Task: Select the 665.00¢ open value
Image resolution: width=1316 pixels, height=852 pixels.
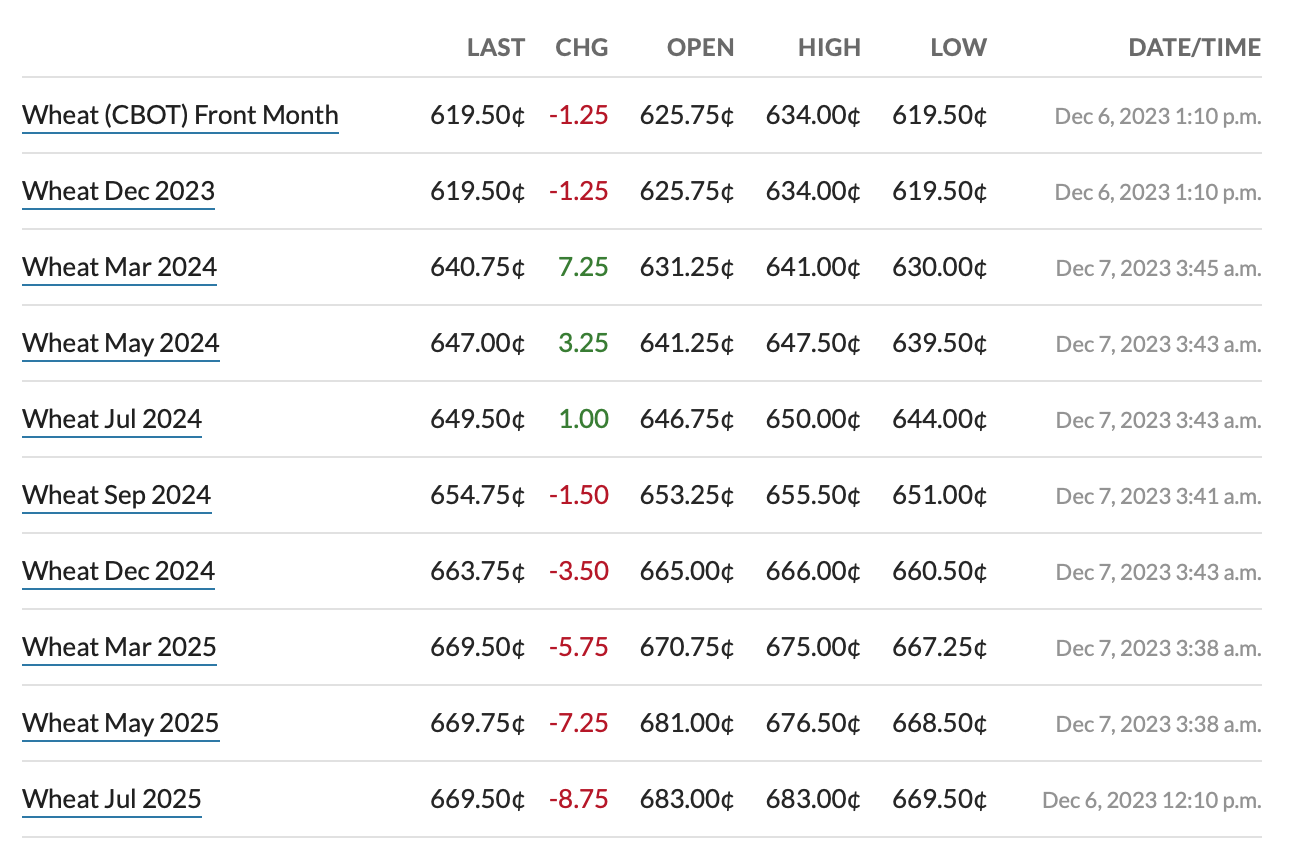Action: click(x=687, y=572)
